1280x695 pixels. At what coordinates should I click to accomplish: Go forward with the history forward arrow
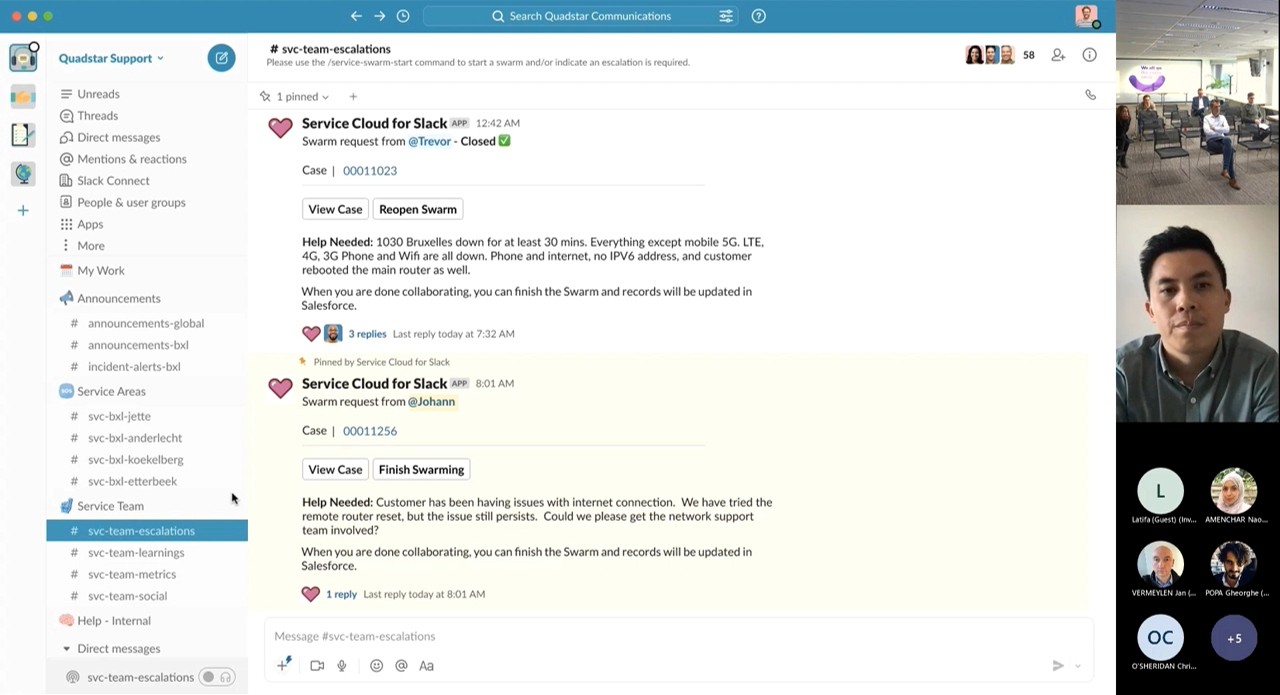[380, 16]
